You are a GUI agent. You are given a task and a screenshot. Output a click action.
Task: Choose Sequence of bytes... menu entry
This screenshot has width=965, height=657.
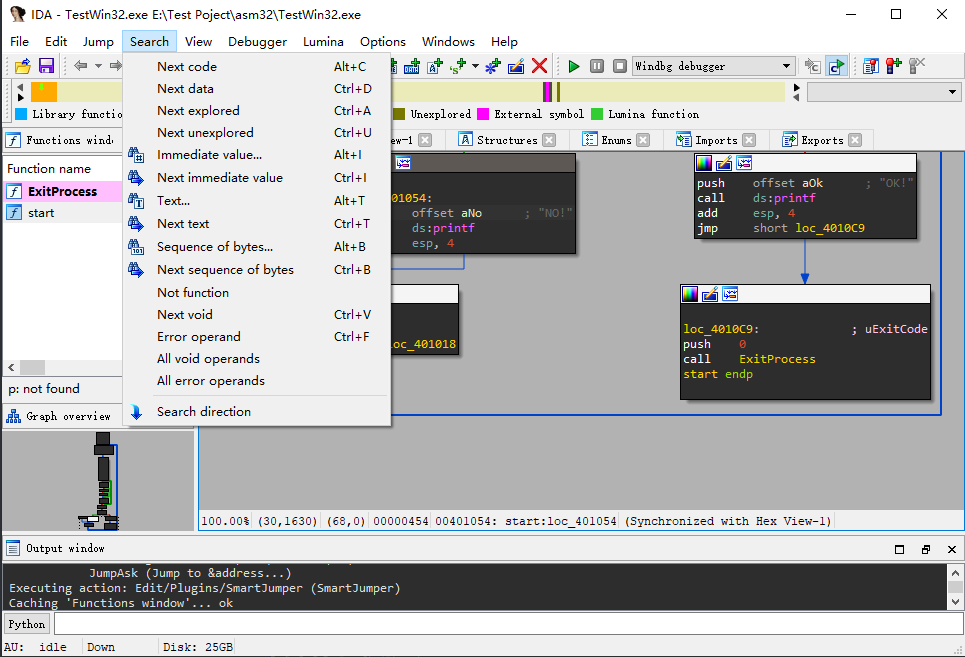257,247
